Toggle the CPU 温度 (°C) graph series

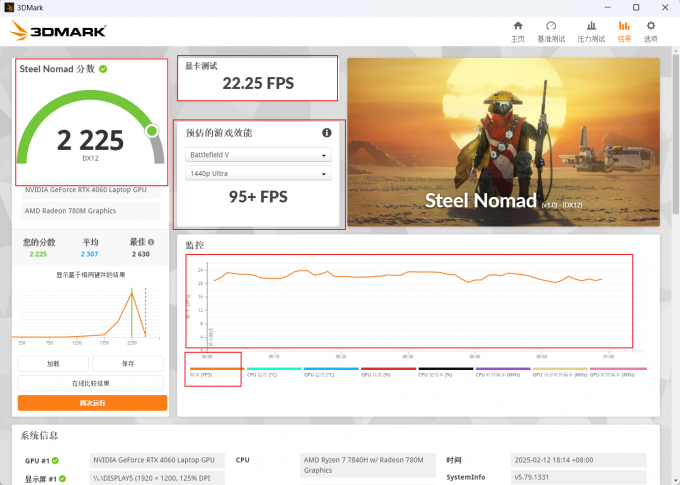pyautogui.click(x=274, y=372)
